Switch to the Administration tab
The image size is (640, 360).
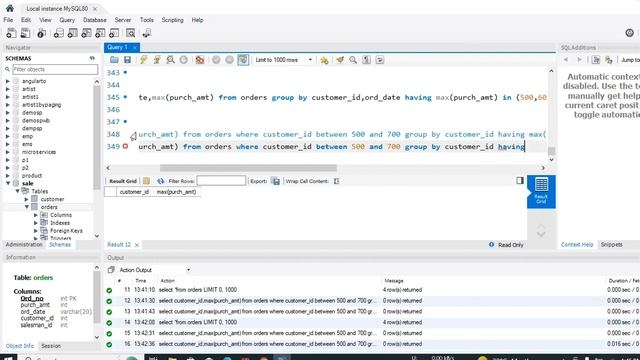(x=24, y=244)
